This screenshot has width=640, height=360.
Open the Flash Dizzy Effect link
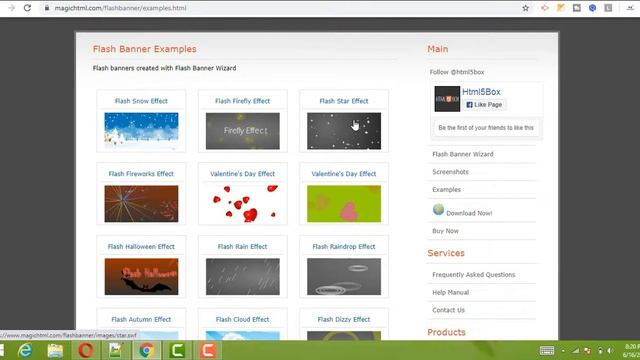click(344, 319)
